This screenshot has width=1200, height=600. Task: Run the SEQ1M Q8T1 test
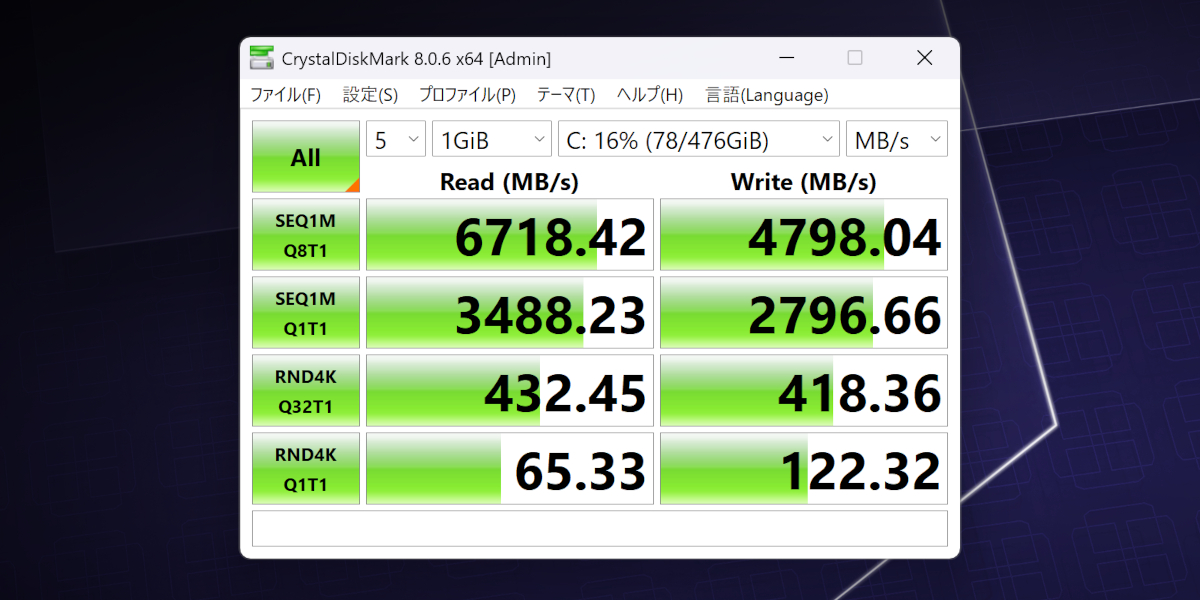305,235
